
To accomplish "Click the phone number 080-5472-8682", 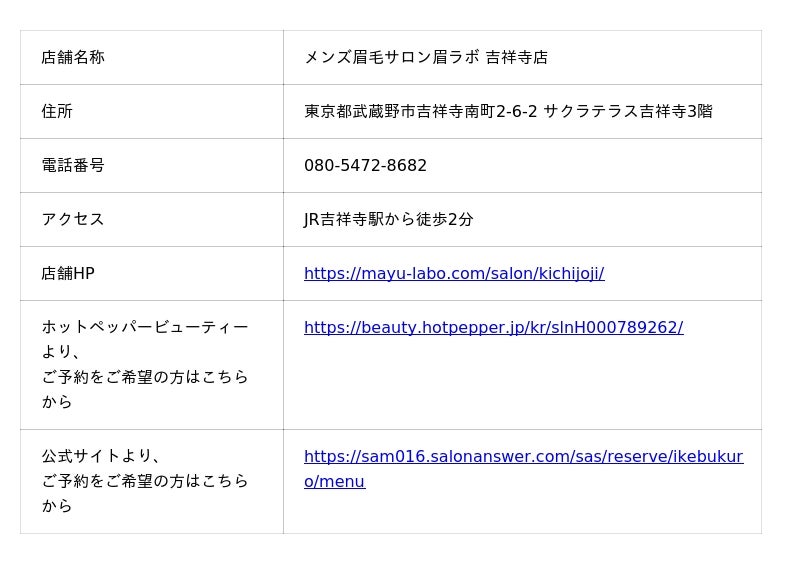I will coord(365,165).
